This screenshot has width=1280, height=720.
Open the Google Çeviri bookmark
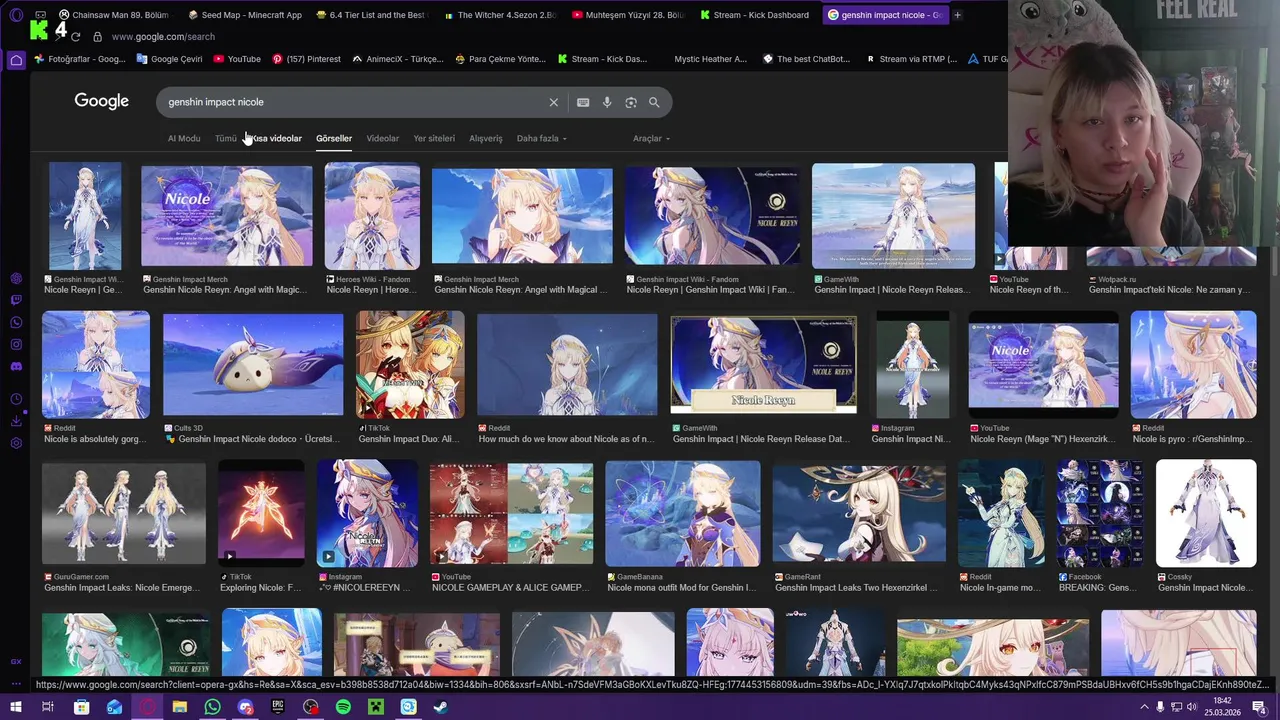pyautogui.click(x=169, y=59)
